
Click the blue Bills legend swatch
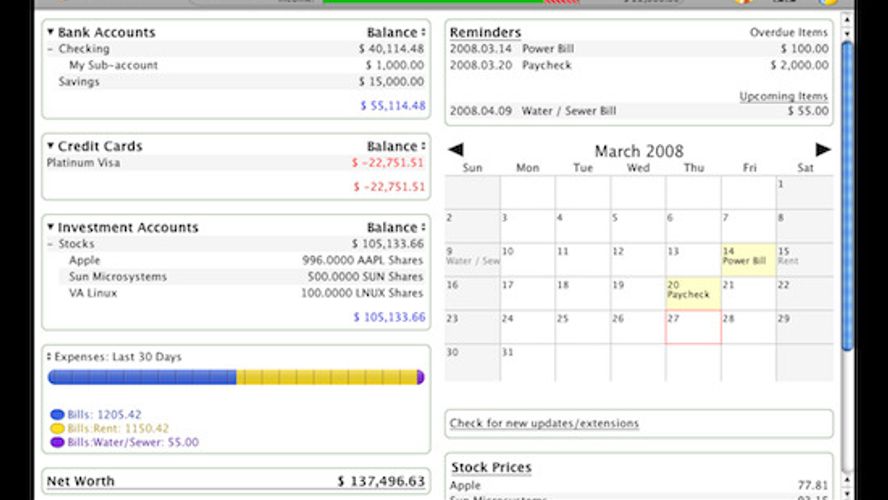(x=57, y=414)
